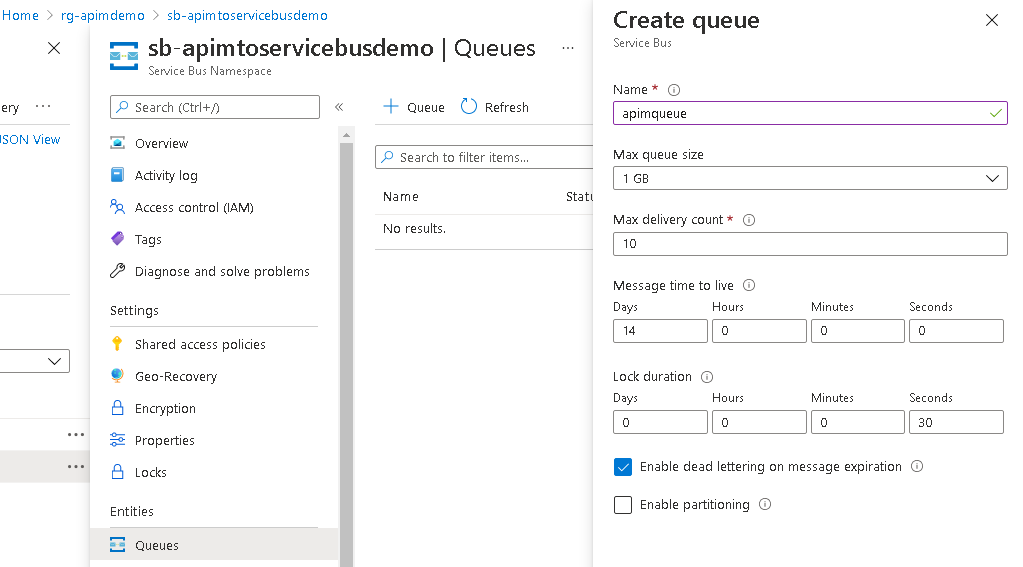Open Access control (IAM) page
Viewport: 1023px width, 567px height.
[x=194, y=207]
